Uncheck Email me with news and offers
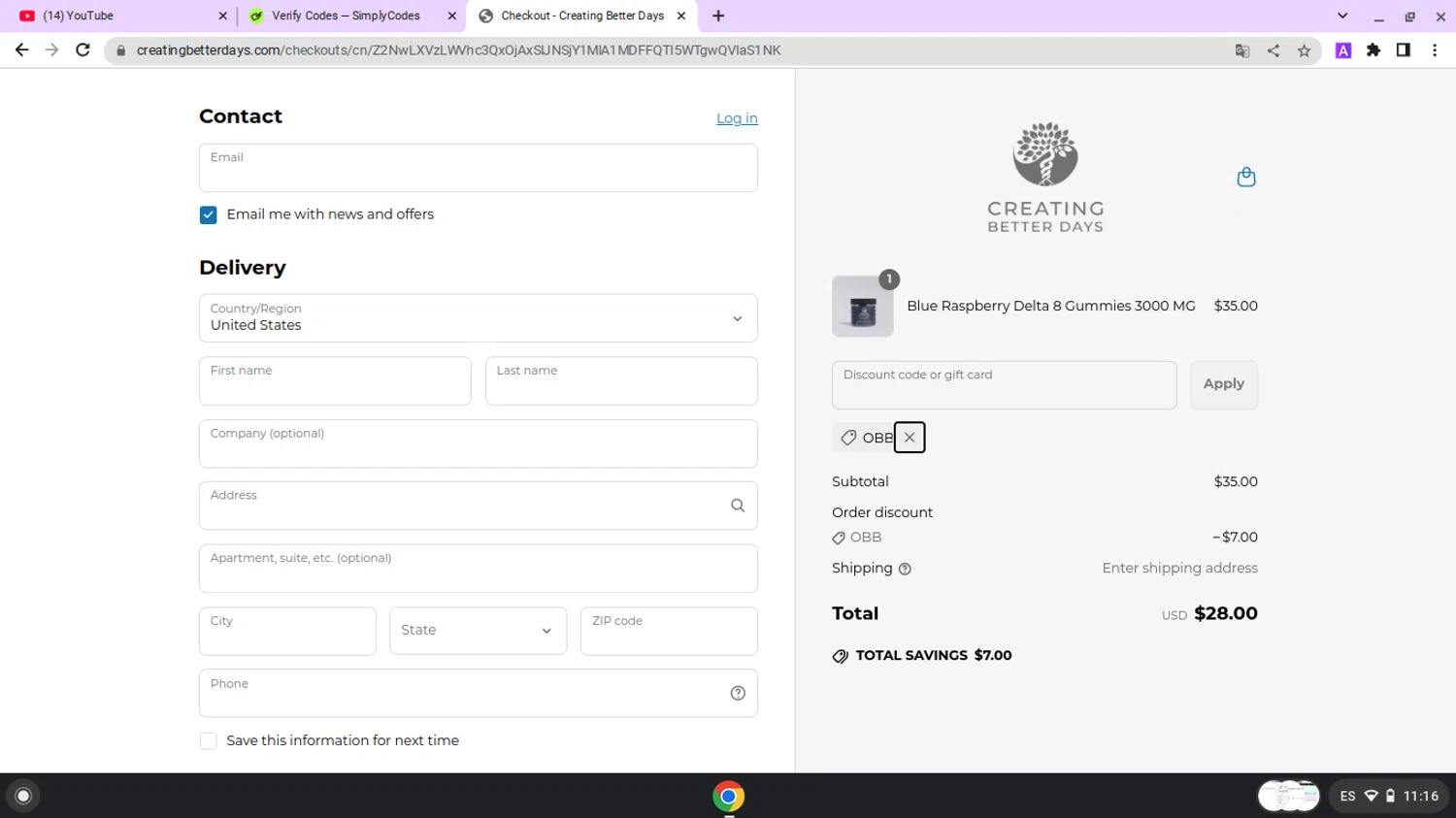 pos(208,214)
